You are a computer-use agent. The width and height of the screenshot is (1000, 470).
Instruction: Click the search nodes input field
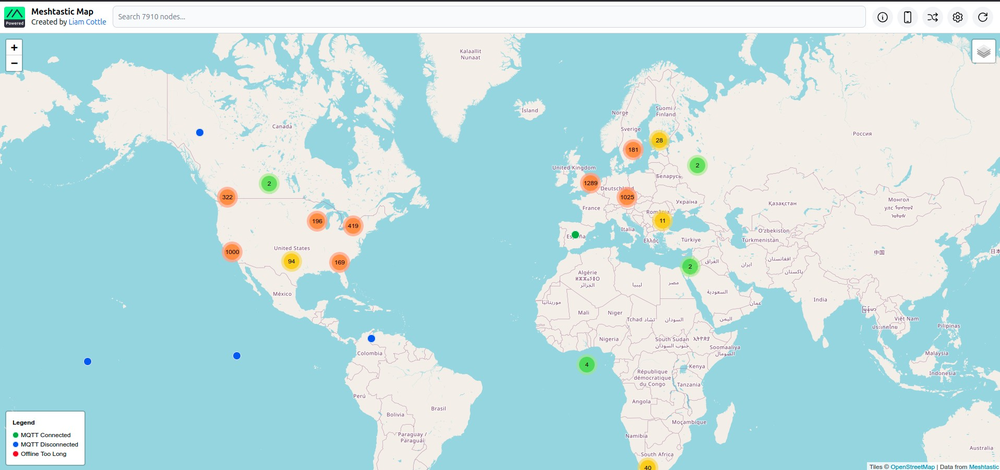point(488,17)
